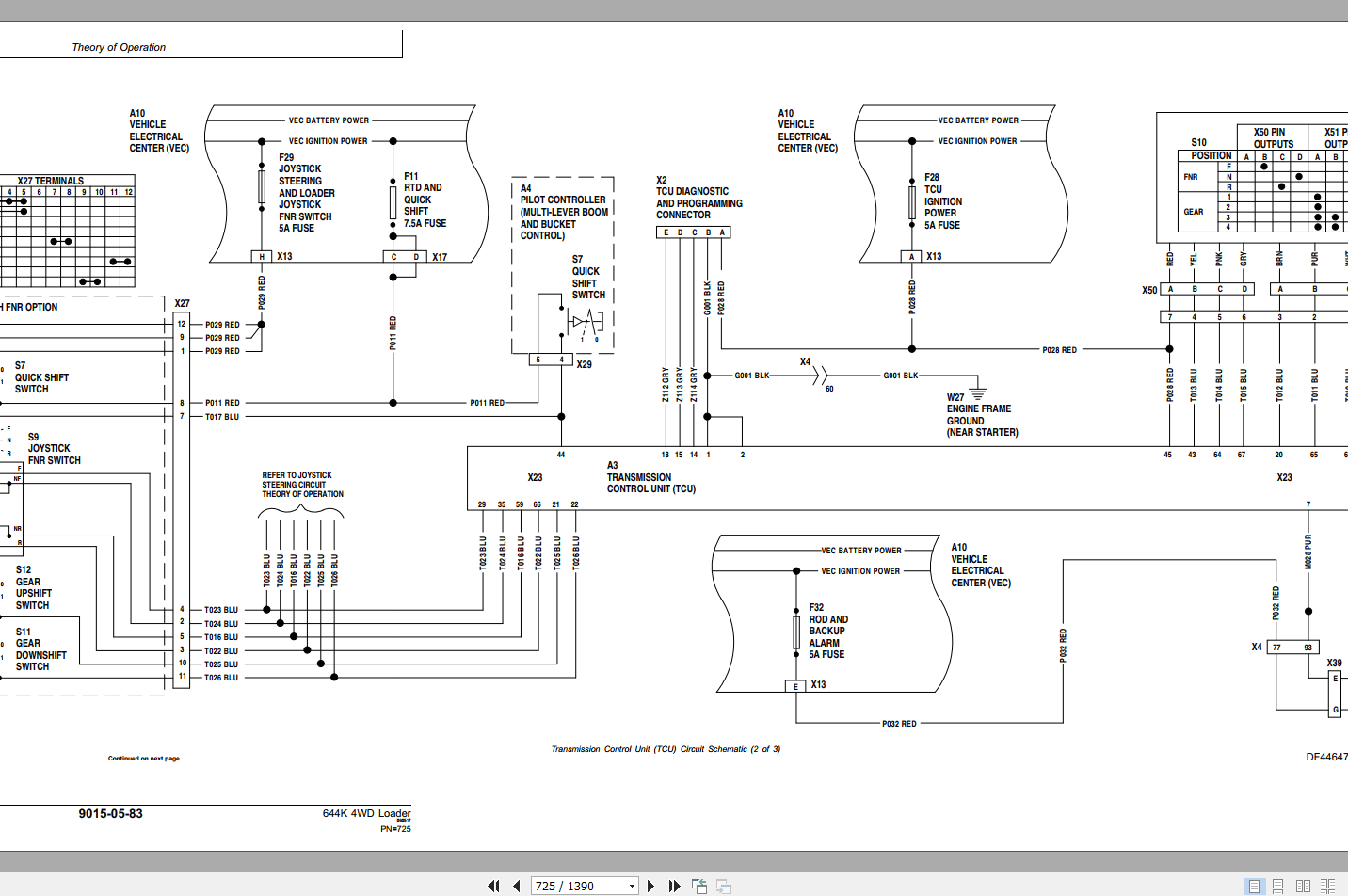The image size is (1348, 896).
Task: Click the X2 TCU Diagnostic connector
Action: tap(694, 232)
